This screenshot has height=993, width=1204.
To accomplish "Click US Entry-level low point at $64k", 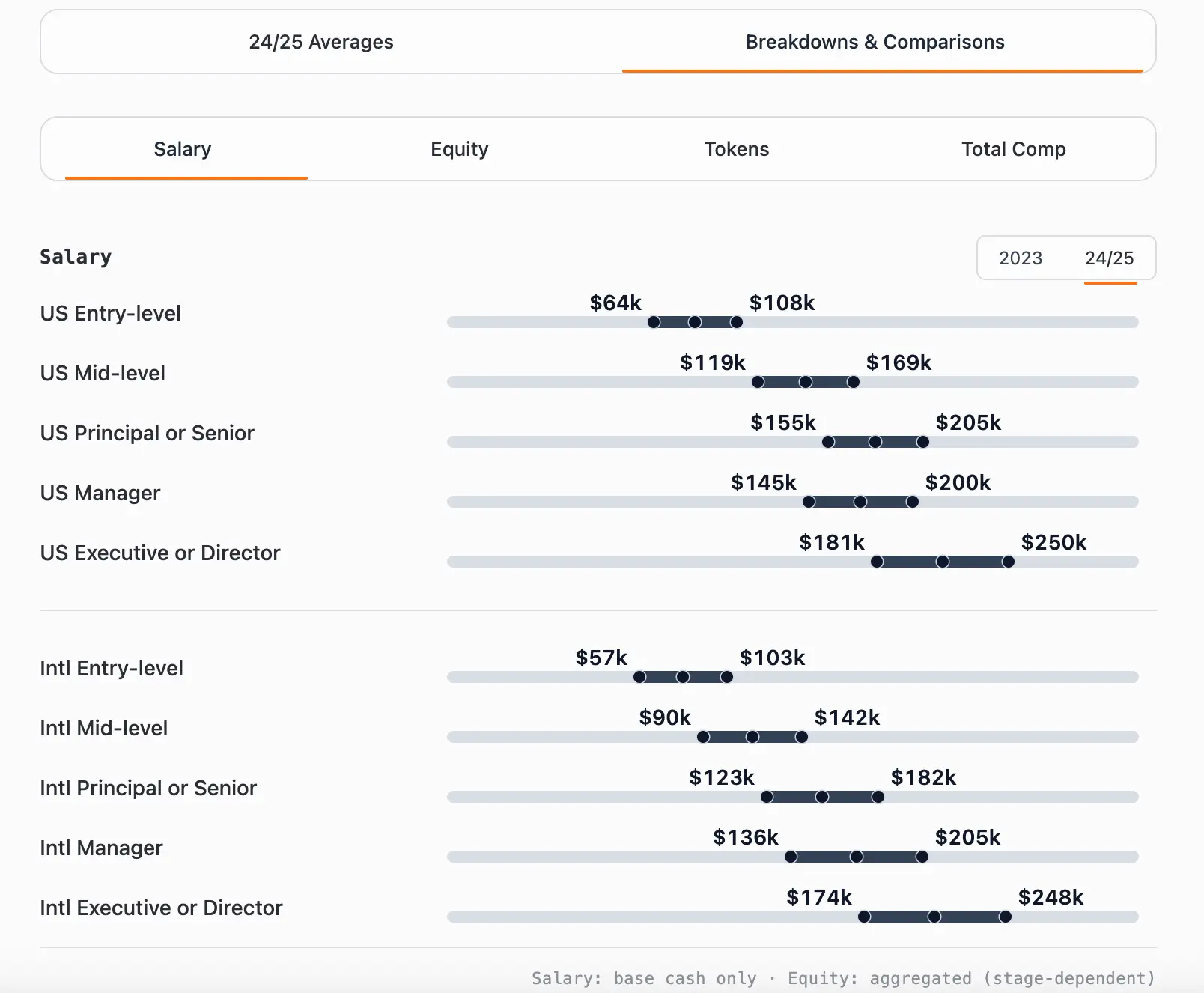I will [654, 322].
